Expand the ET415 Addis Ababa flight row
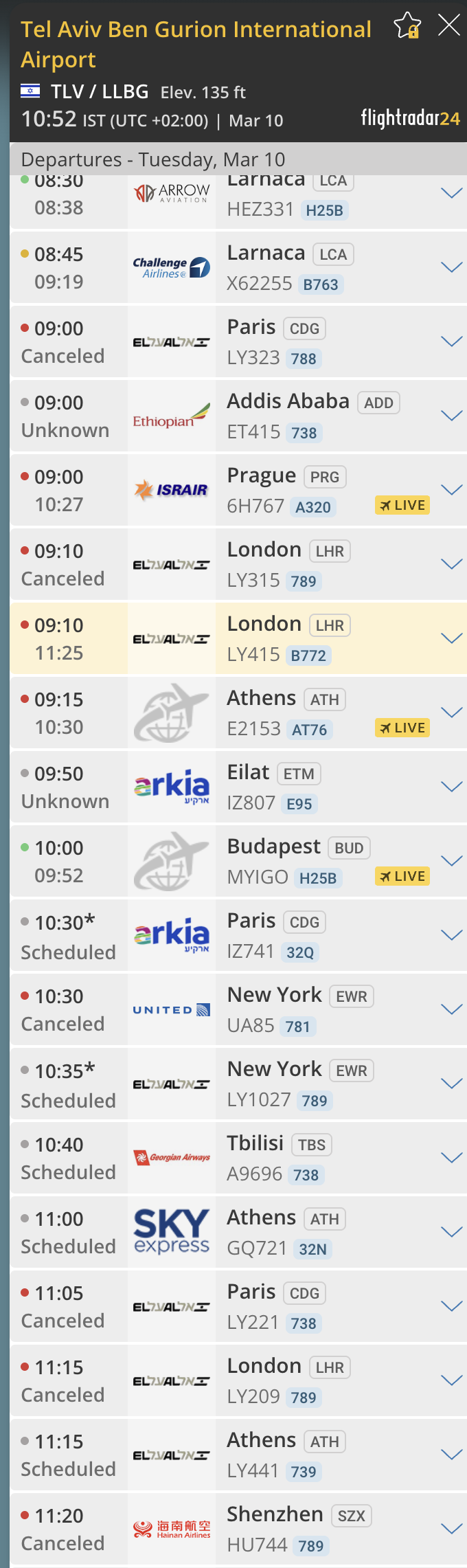Viewport: 467px width, 1568px height. pos(451,416)
